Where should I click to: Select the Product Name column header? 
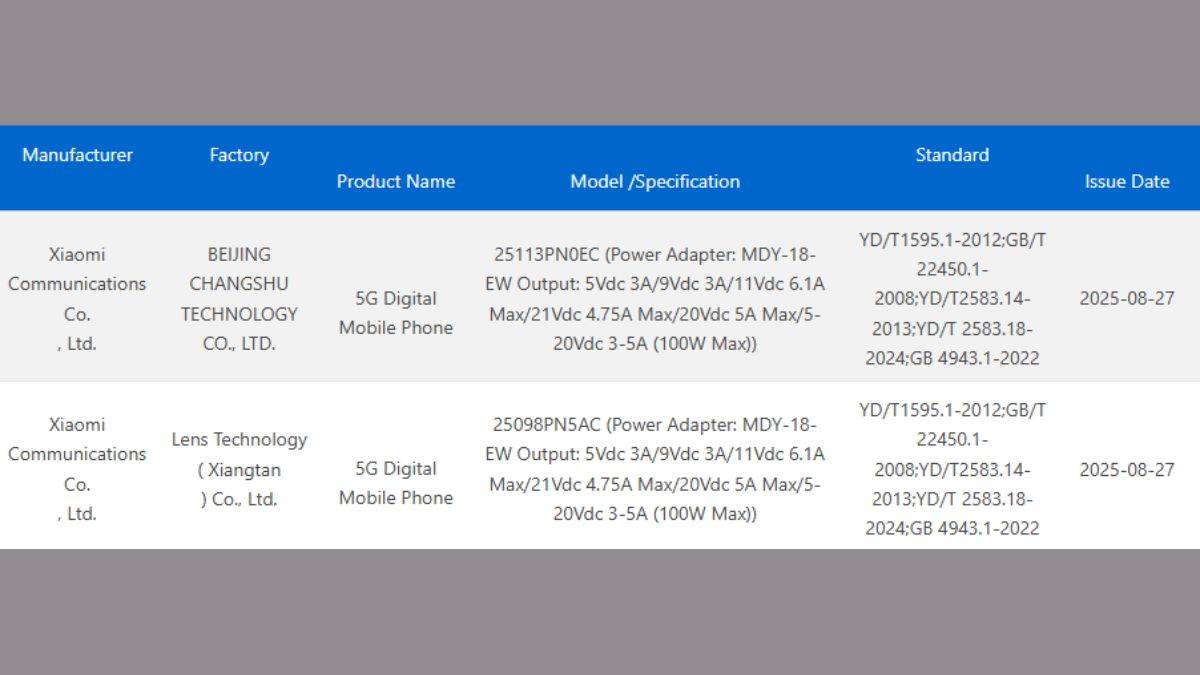pos(395,181)
